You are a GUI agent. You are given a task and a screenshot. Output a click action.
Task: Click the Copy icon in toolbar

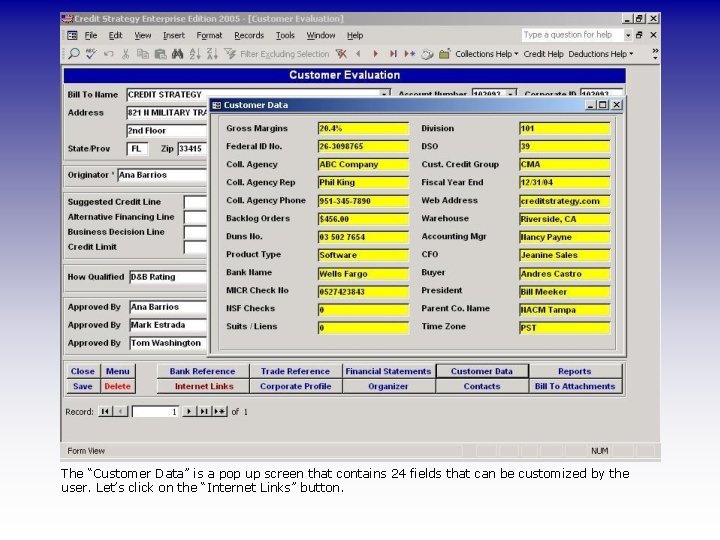(143, 54)
